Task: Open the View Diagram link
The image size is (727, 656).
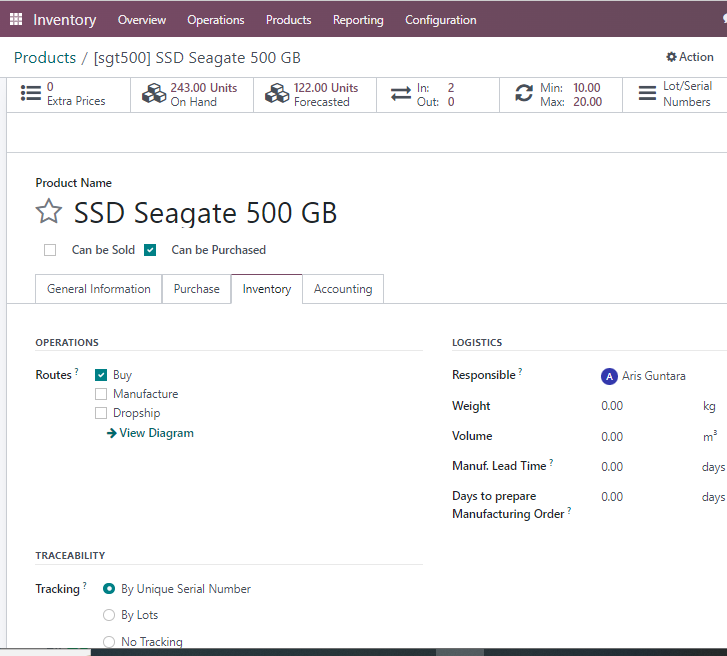Action: [156, 433]
